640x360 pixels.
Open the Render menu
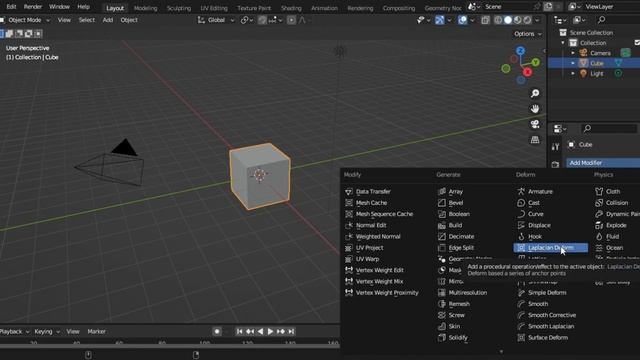point(33,7)
